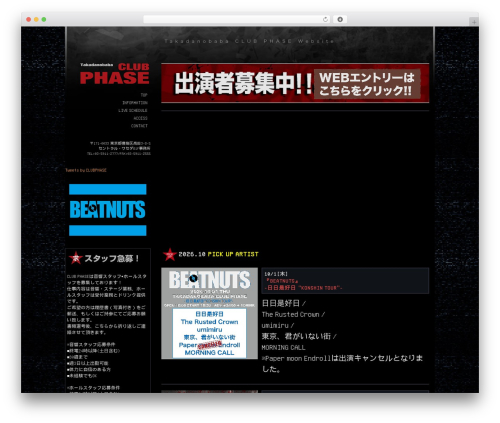The width and height of the screenshot is (500, 423).
Task: Open the LIVE SCHEDULE page
Action: click(x=133, y=110)
